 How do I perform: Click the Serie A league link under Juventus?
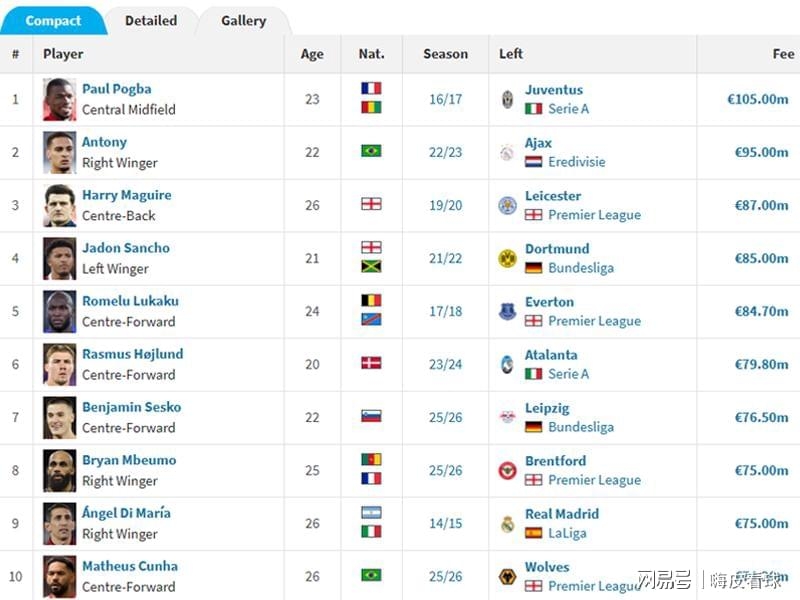568,109
